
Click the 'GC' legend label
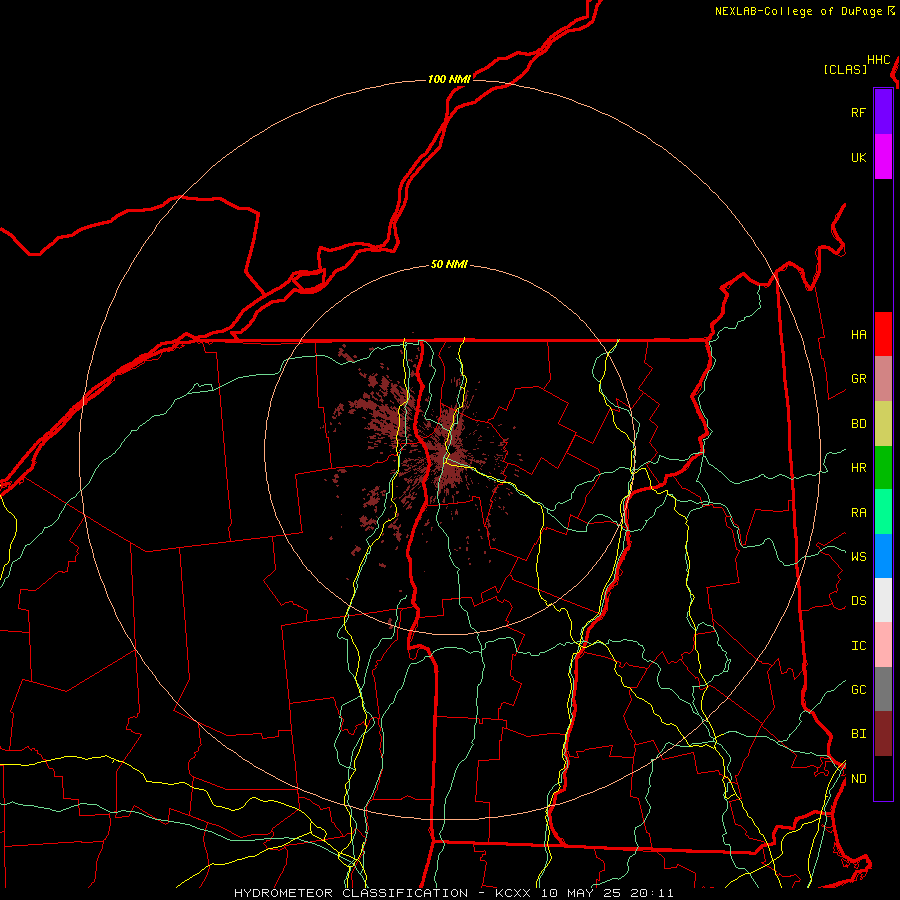pyautogui.click(x=858, y=689)
